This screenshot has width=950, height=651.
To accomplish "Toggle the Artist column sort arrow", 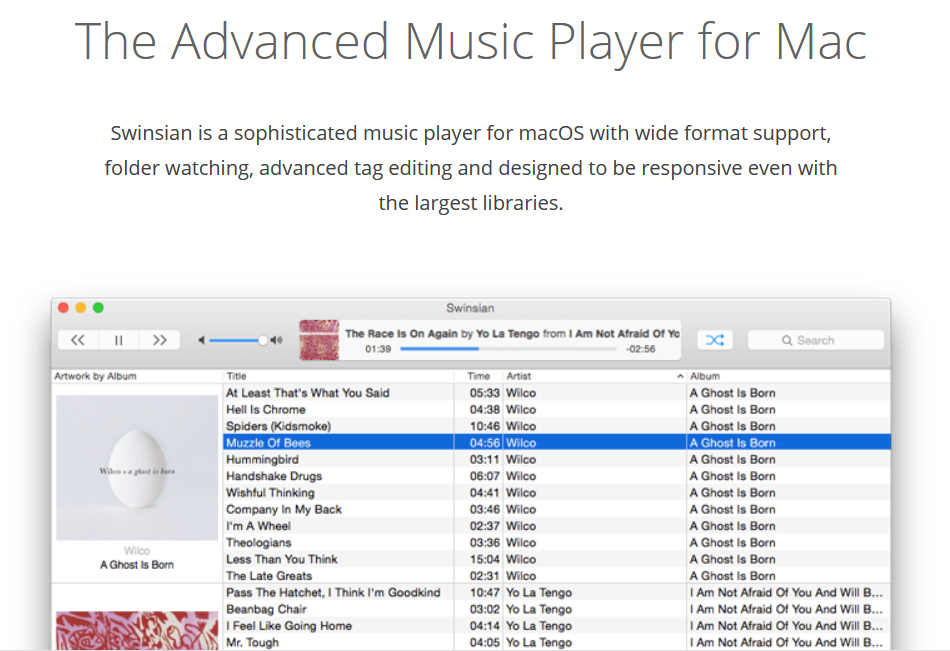I will (x=680, y=376).
